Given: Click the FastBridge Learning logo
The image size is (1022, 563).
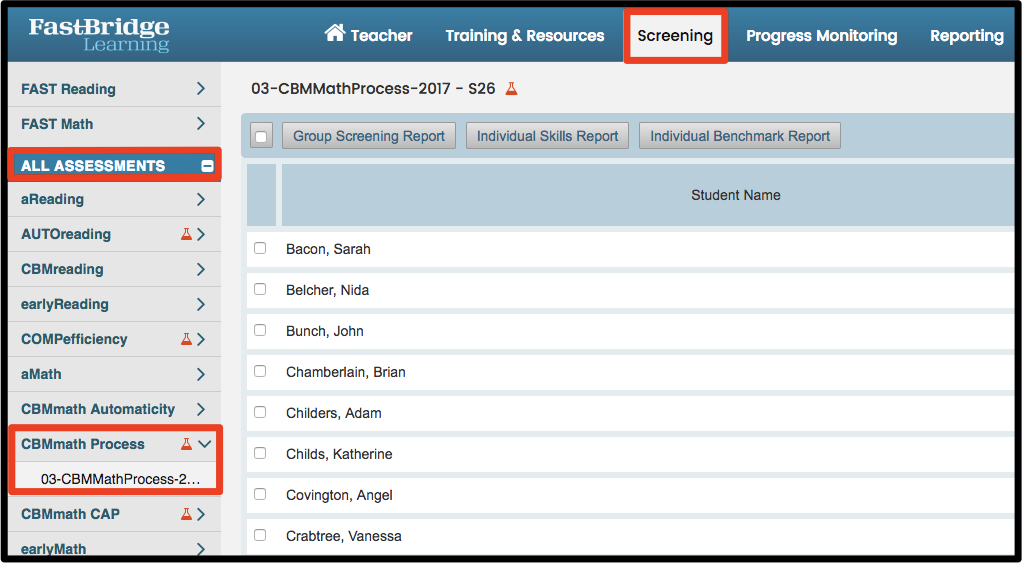Looking at the screenshot, I should click(99, 35).
